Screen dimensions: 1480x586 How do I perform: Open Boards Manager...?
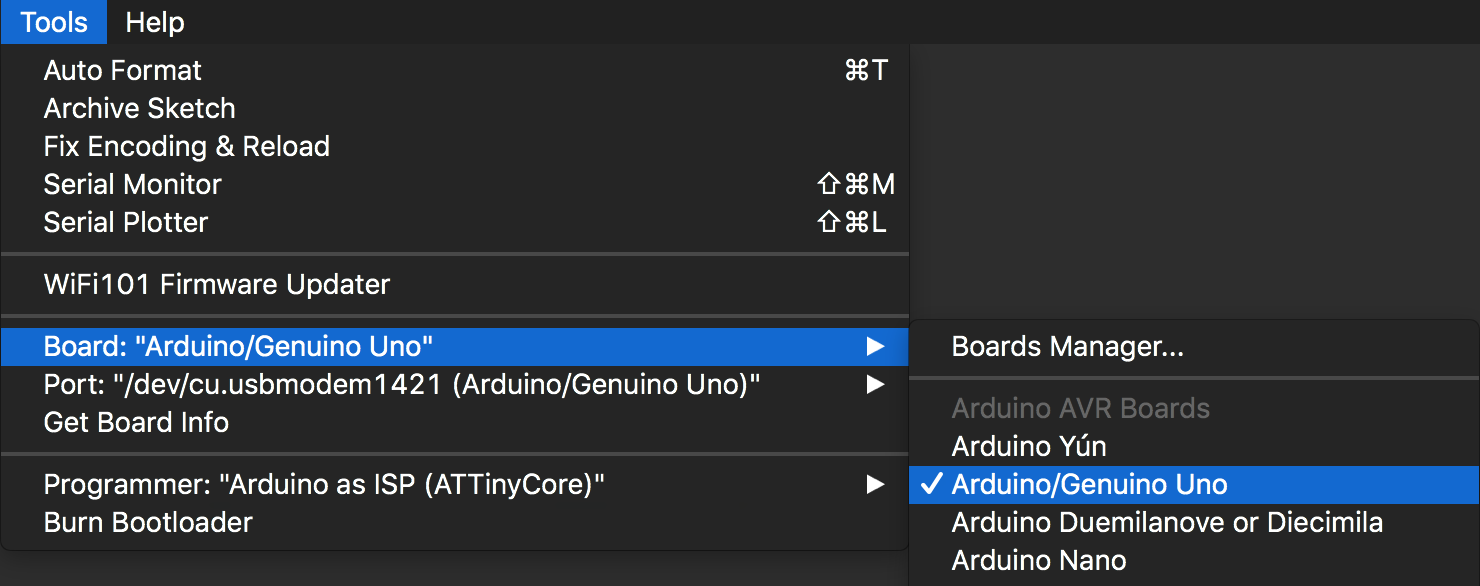coord(1068,347)
